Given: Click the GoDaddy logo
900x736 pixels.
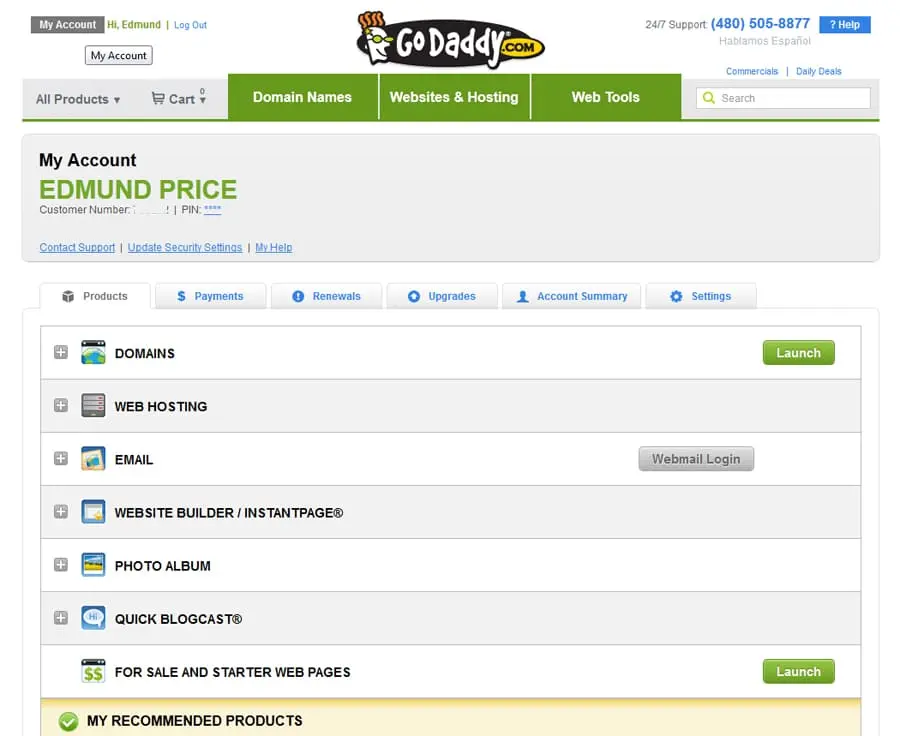Looking at the screenshot, I should 451,40.
